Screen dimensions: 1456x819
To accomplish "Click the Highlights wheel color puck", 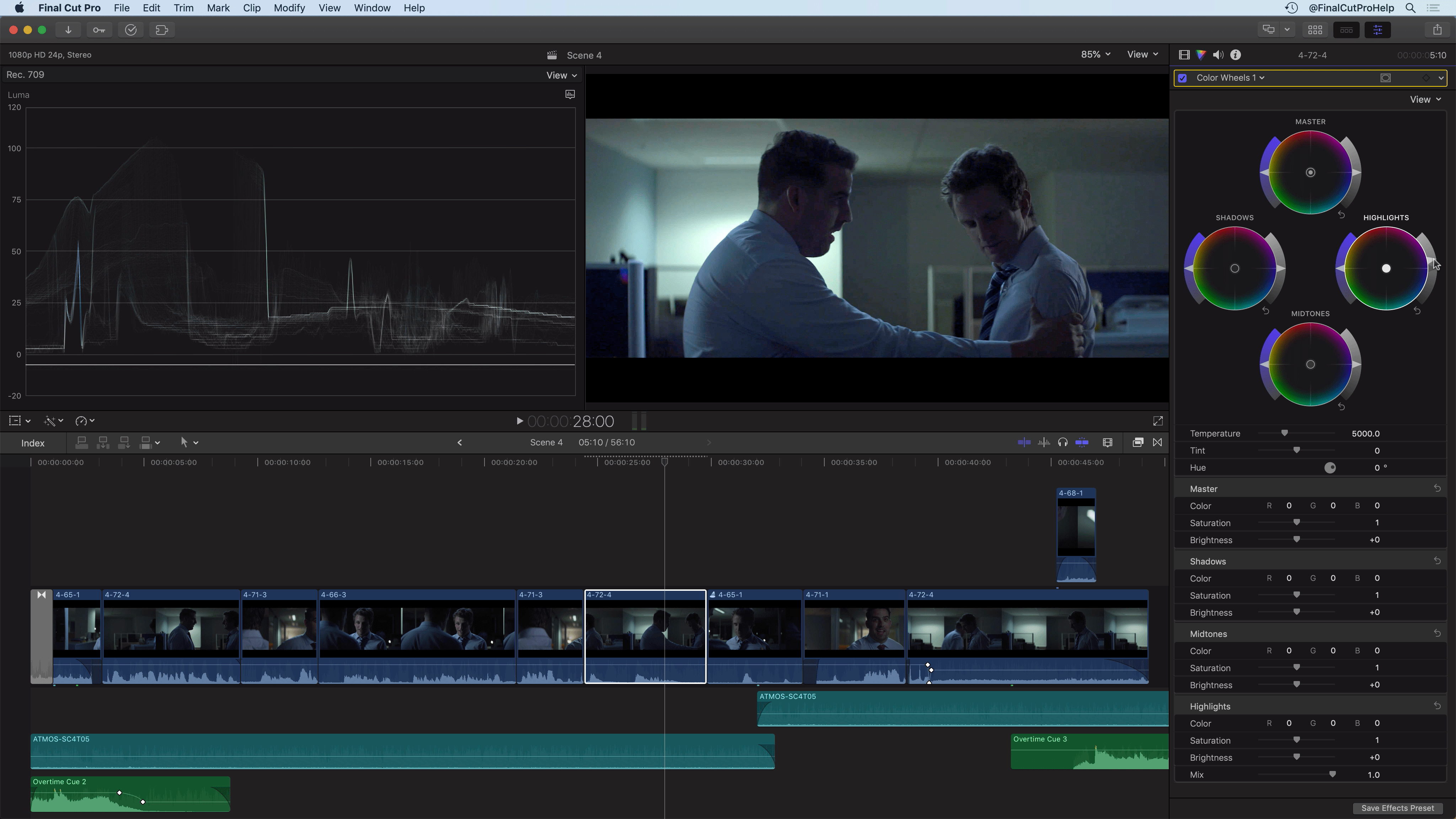I will pyautogui.click(x=1386, y=268).
